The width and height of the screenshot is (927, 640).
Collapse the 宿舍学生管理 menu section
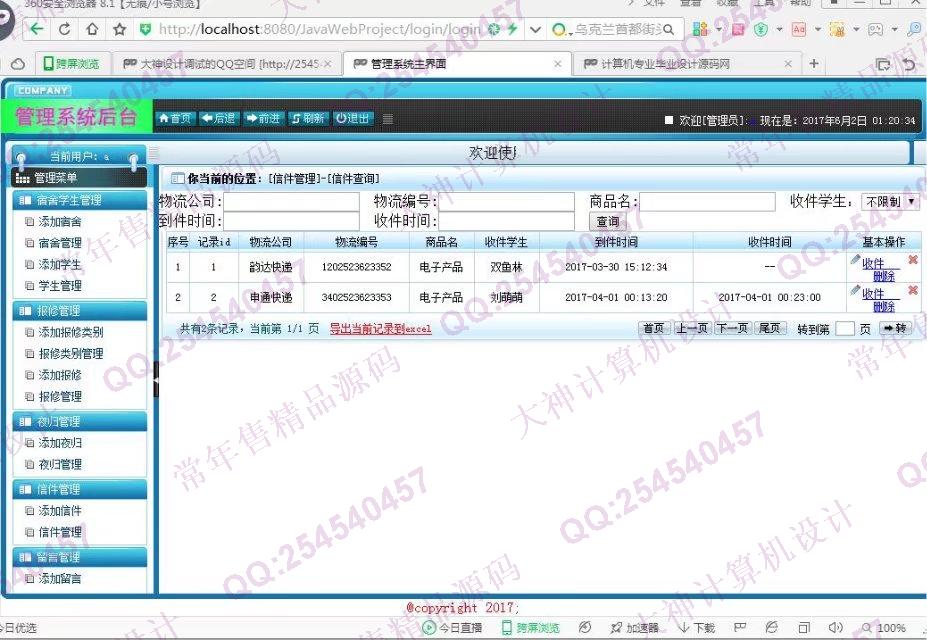(x=79, y=200)
